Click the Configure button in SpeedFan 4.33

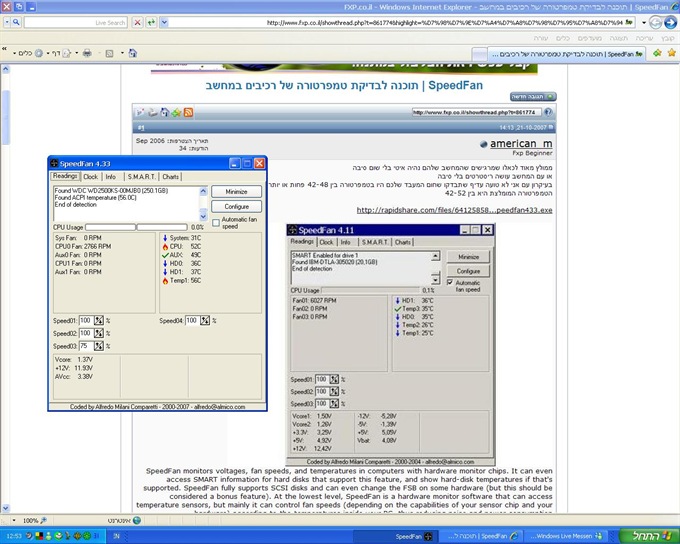click(x=236, y=206)
